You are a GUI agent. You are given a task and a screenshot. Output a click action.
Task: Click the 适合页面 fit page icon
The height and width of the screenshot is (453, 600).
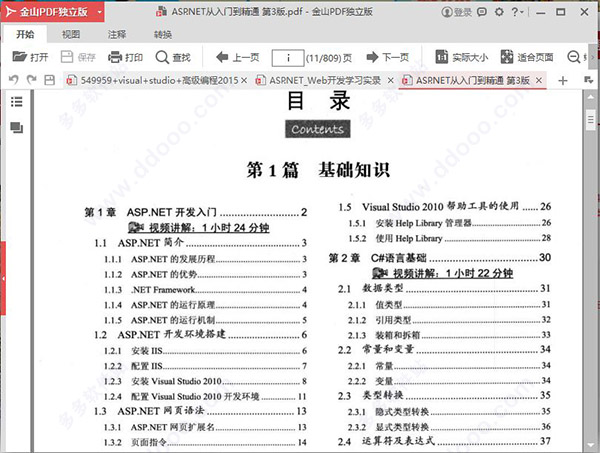(x=507, y=57)
